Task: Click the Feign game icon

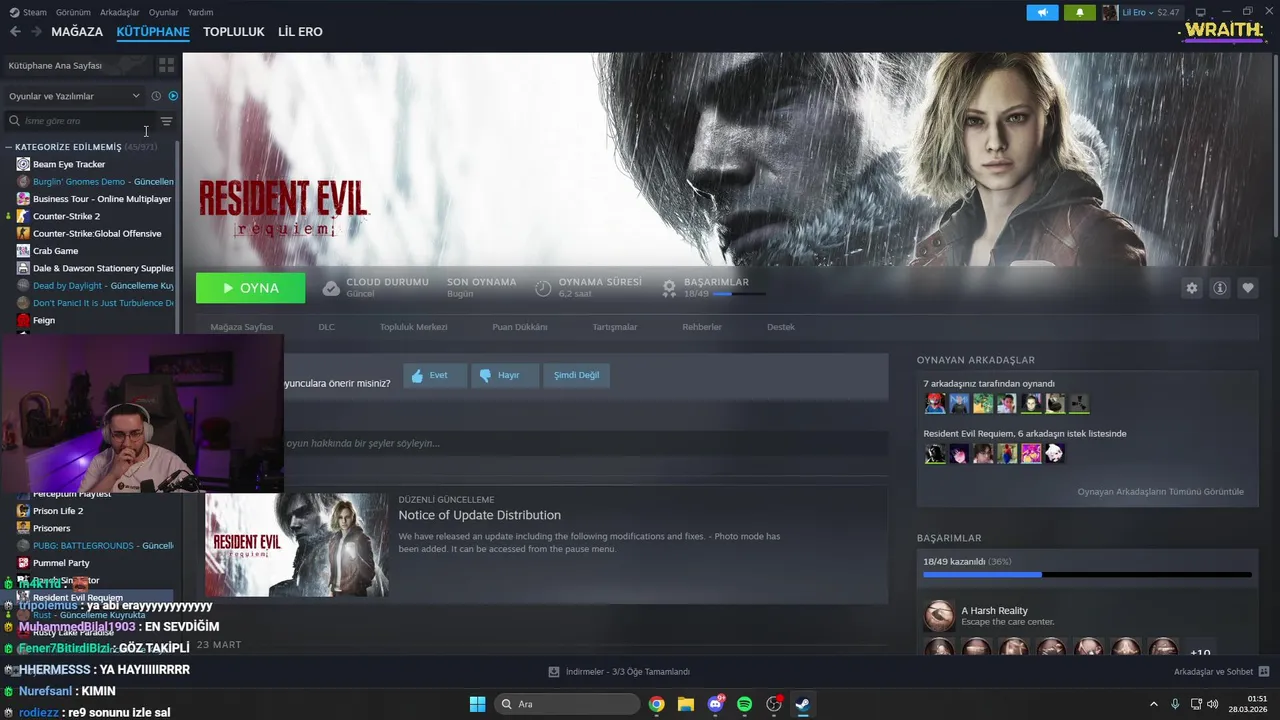Action: click(x=23, y=320)
